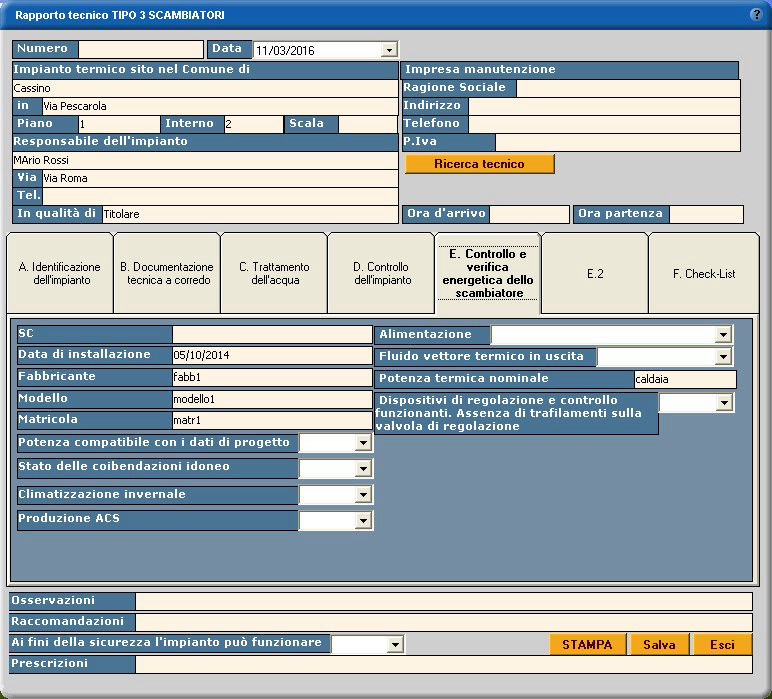
Task: Switch to the E.2 tab
Action: click(x=595, y=273)
